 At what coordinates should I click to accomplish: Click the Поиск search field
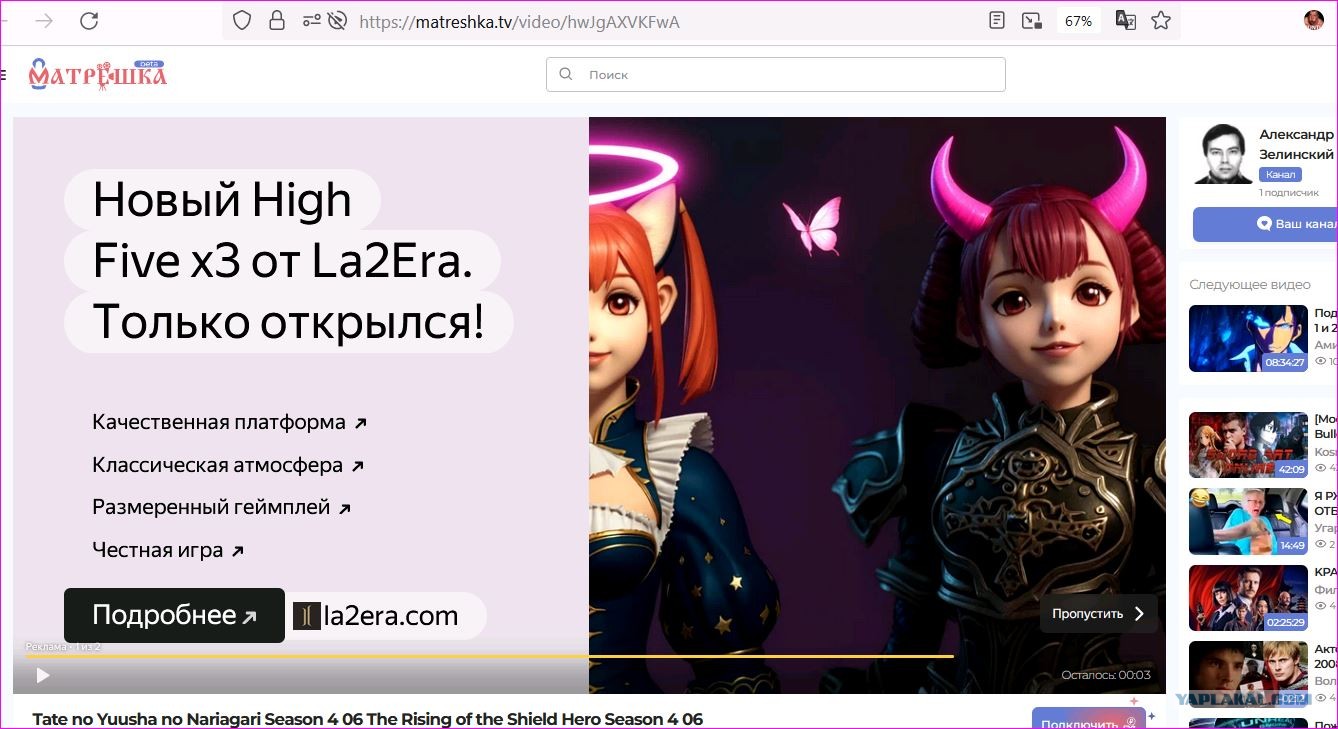coord(775,74)
